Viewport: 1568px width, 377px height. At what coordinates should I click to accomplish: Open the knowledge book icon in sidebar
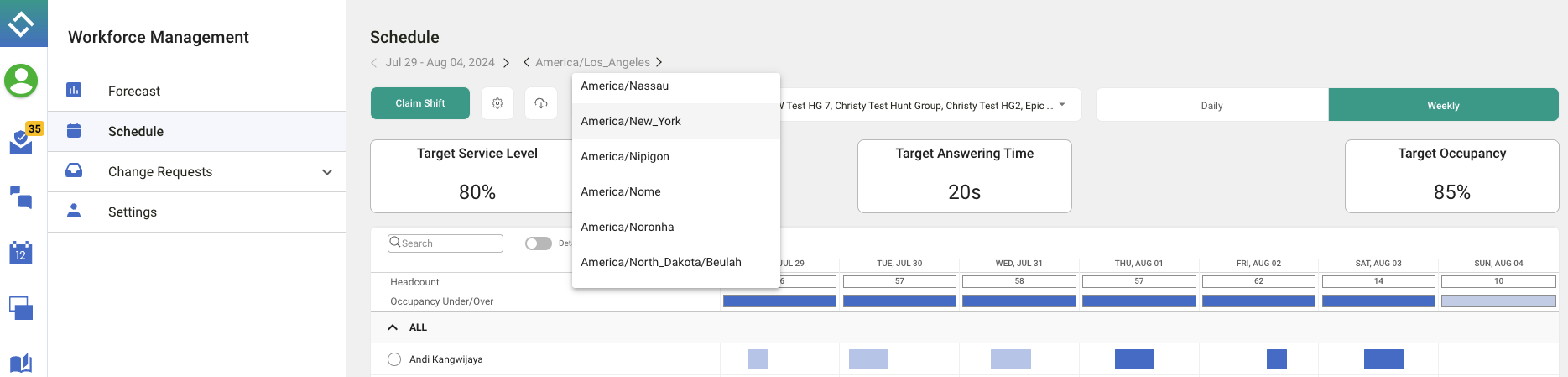click(21, 364)
